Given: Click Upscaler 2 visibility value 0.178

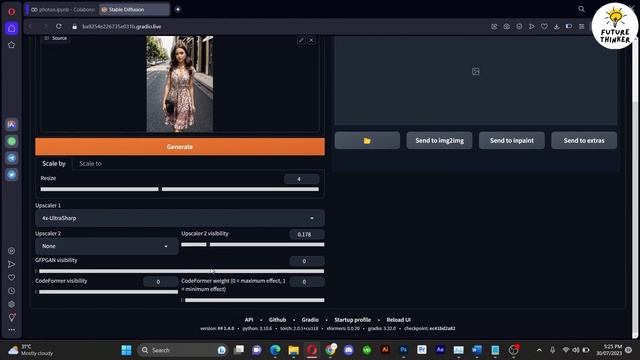Looking at the screenshot, I should tap(307, 234).
